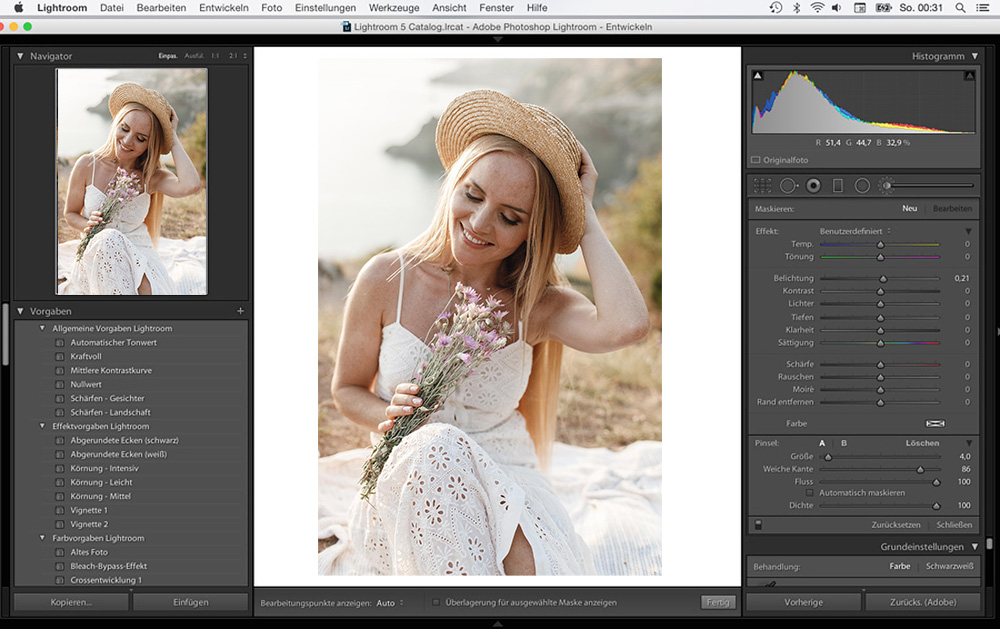Collapse the Histogramm panel
Viewport: 1000px width, 629px height.
(974, 56)
